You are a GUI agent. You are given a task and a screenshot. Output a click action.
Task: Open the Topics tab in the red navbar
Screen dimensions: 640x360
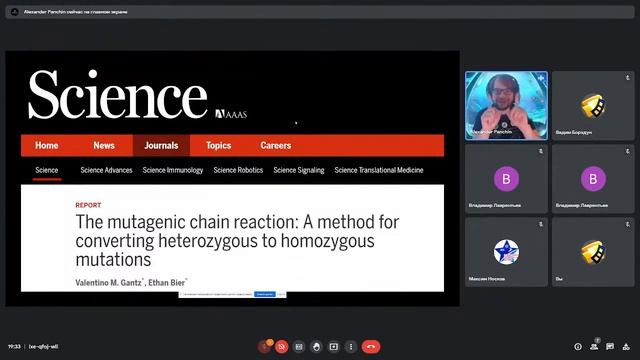point(218,145)
